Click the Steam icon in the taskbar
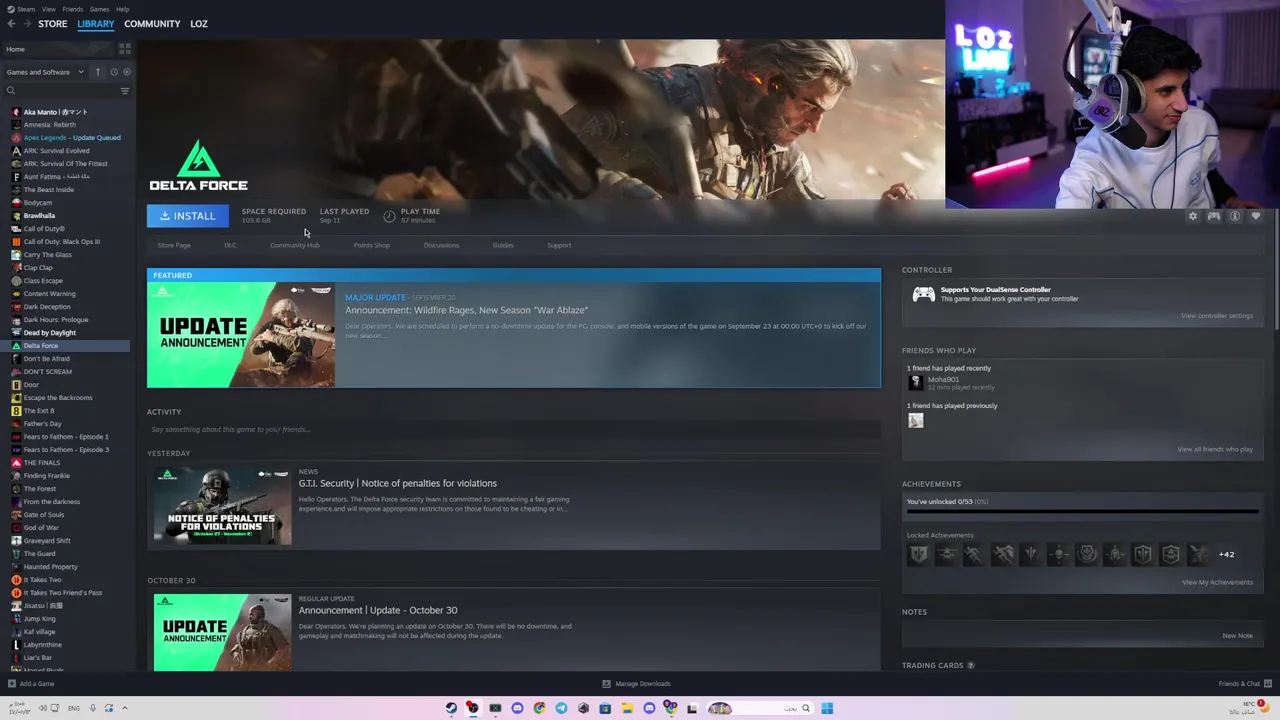This screenshot has width=1280, height=720. (451, 708)
